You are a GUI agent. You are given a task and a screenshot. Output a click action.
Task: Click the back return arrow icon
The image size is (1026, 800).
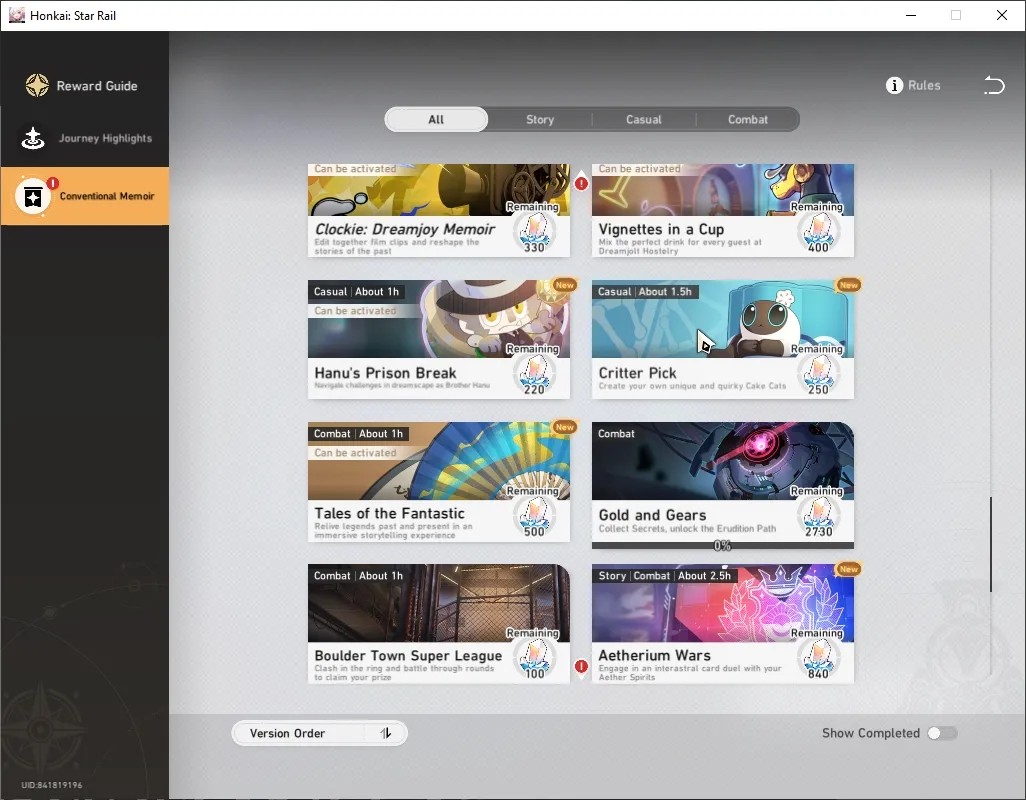994,85
